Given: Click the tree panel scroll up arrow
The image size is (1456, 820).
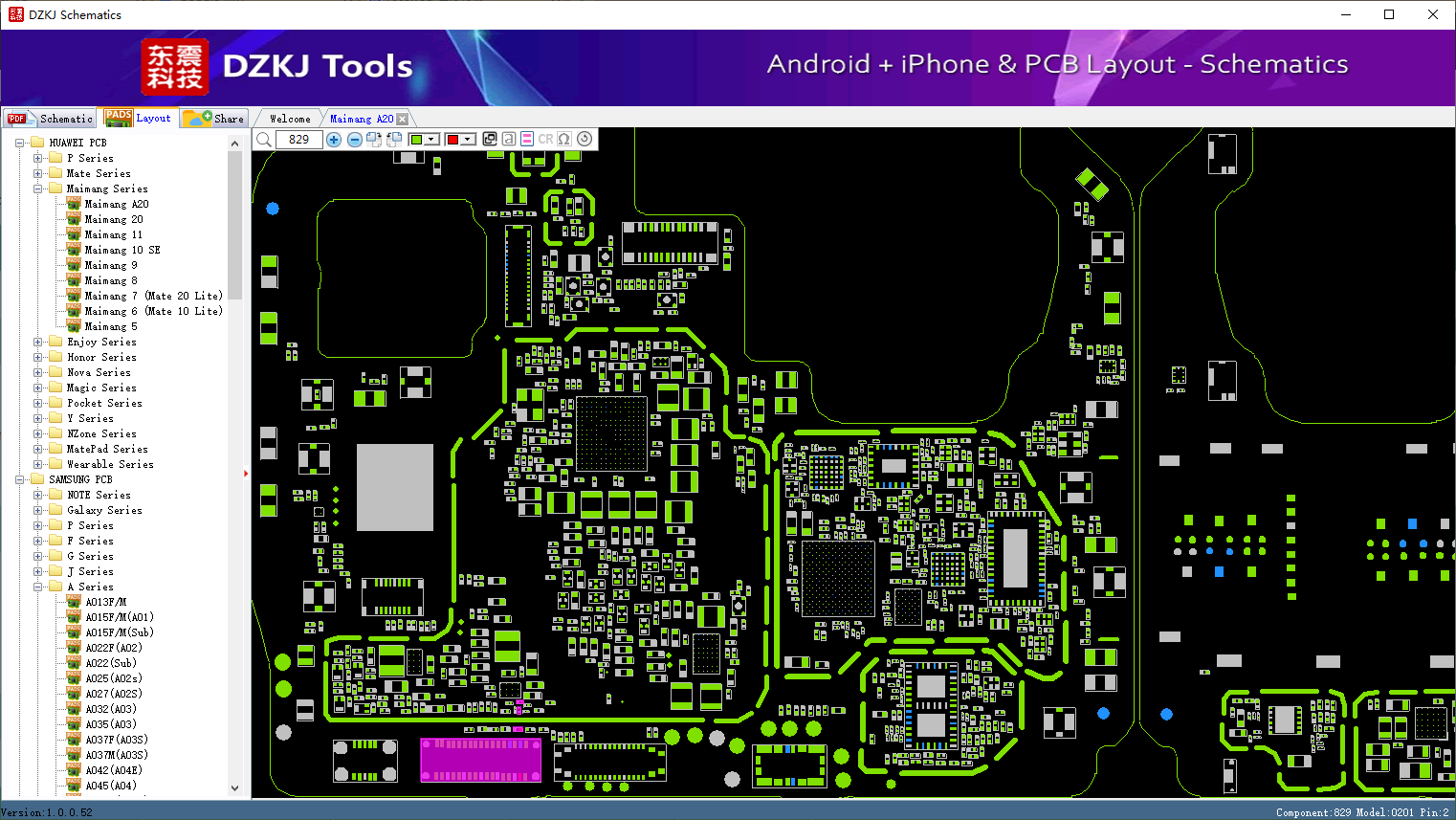Looking at the screenshot, I should [234, 144].
